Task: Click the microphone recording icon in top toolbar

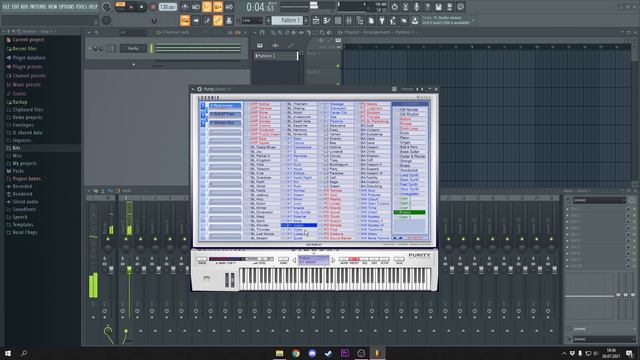Action: pyautogui.click(x=416, y=7)
